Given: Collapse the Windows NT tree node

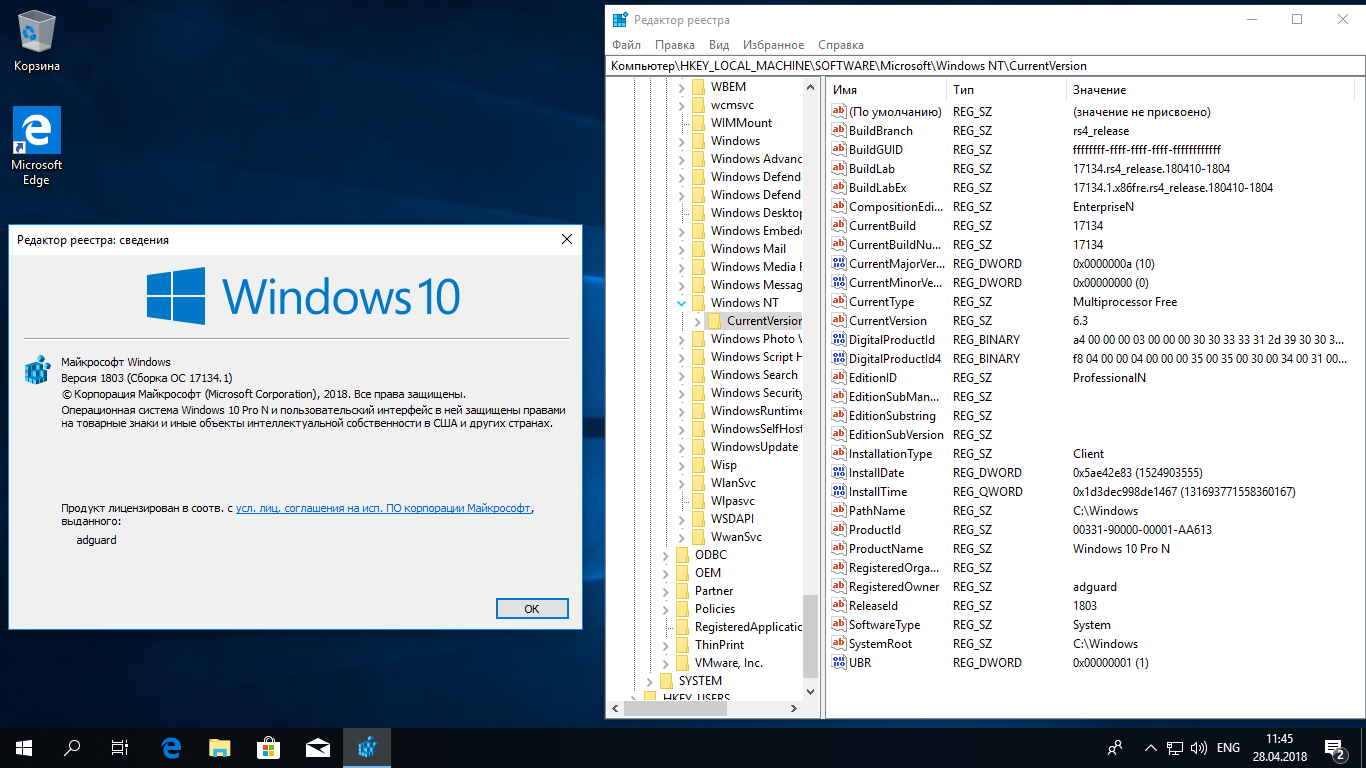Looking at the screenshot, I should click(x=682, y=303).
